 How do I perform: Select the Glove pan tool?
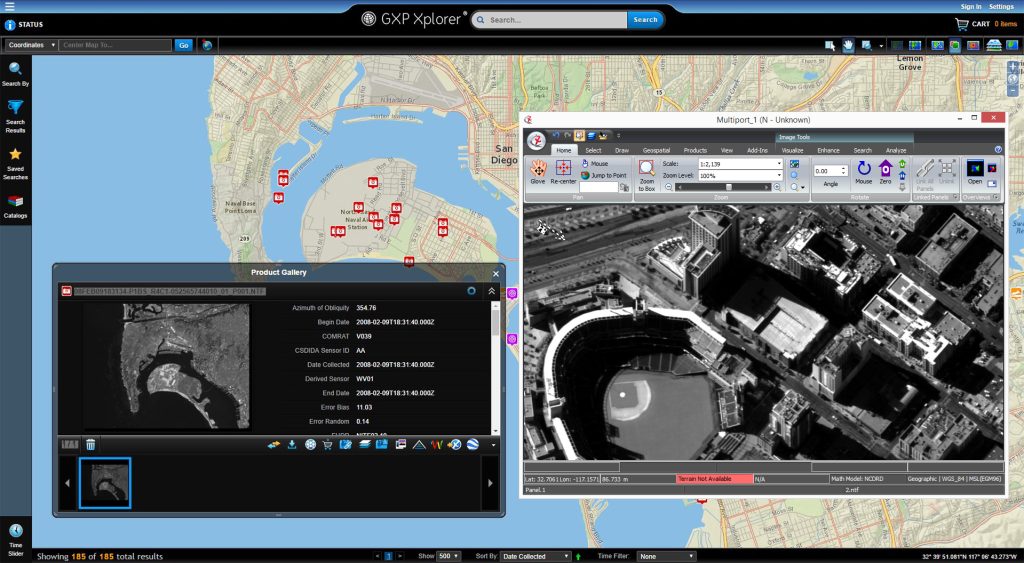538,171
